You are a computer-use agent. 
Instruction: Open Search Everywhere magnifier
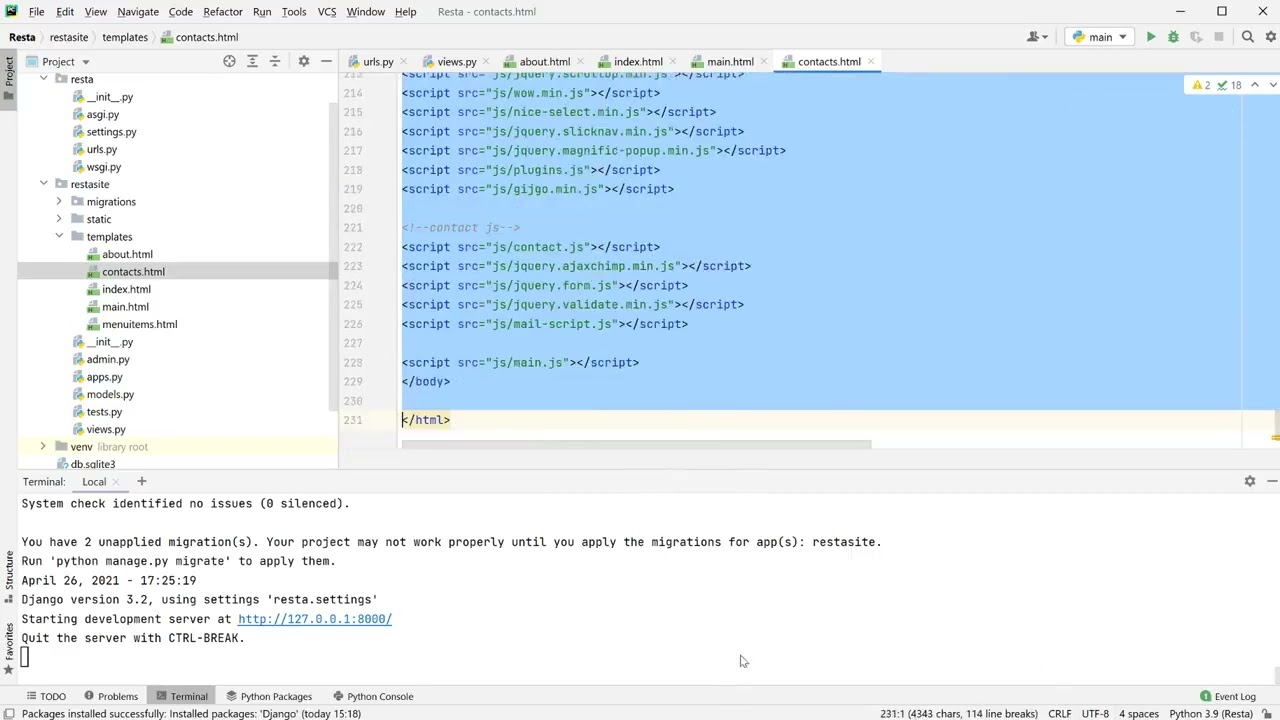click(1248, 37)
